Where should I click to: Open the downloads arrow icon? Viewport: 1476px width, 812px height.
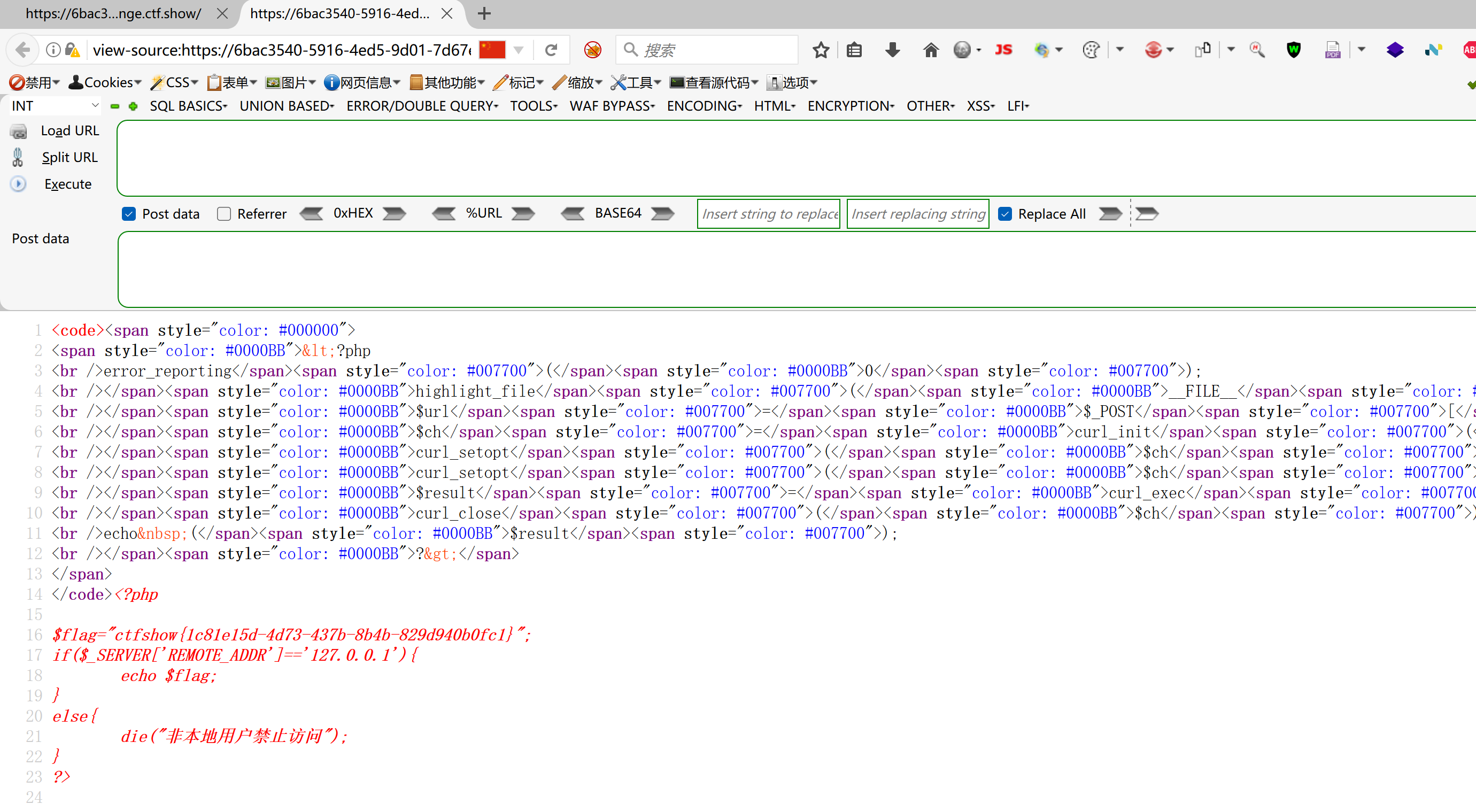(x=892, y=50)
